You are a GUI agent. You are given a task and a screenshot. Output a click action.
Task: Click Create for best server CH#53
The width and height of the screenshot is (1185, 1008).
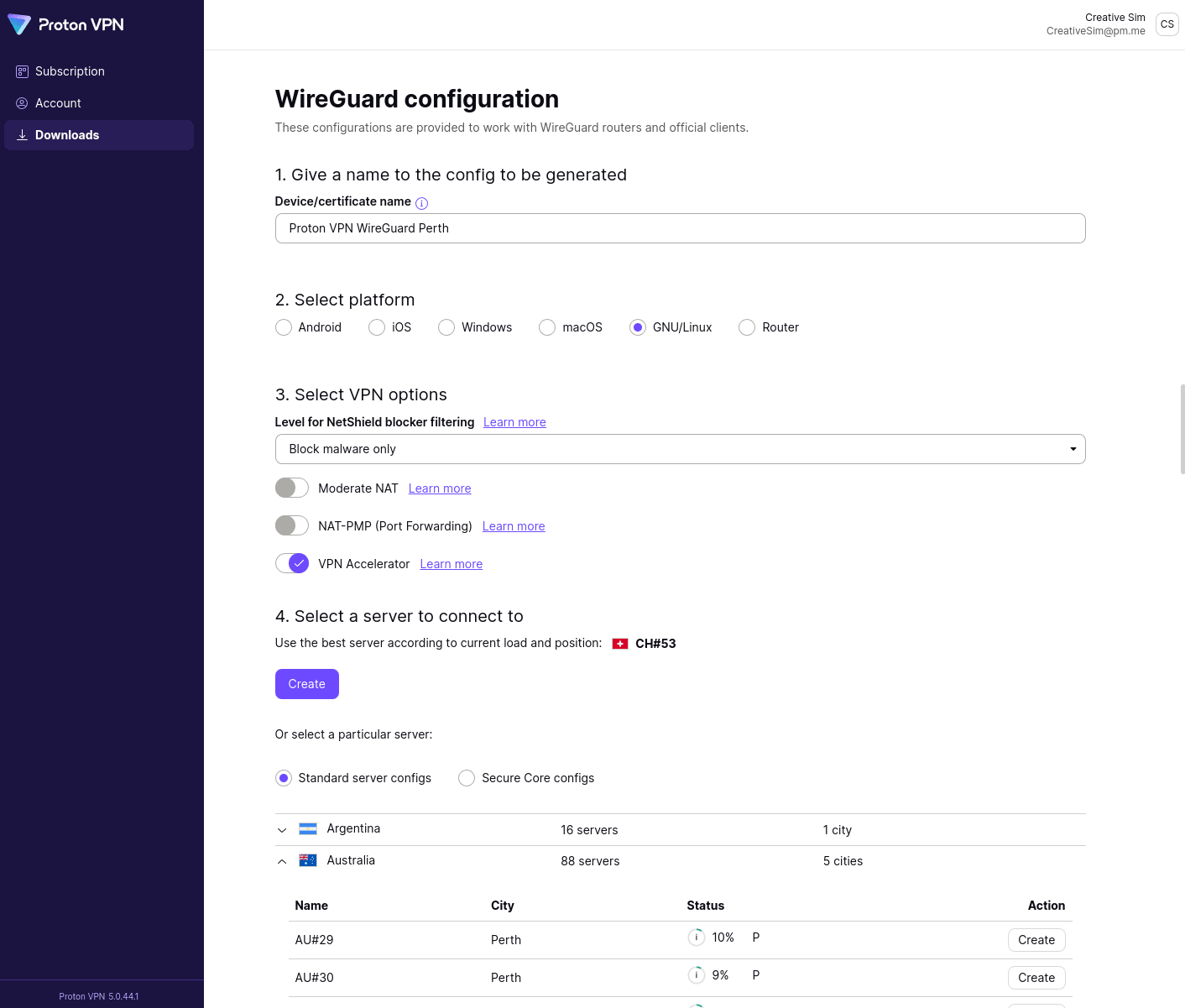307,684
